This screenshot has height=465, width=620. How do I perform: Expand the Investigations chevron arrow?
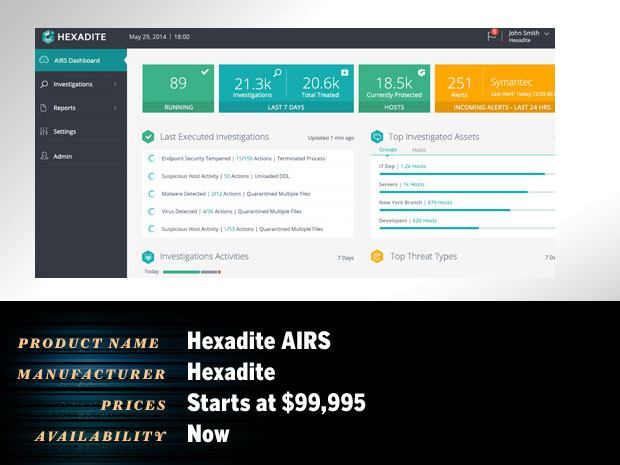tap(115, 84)
